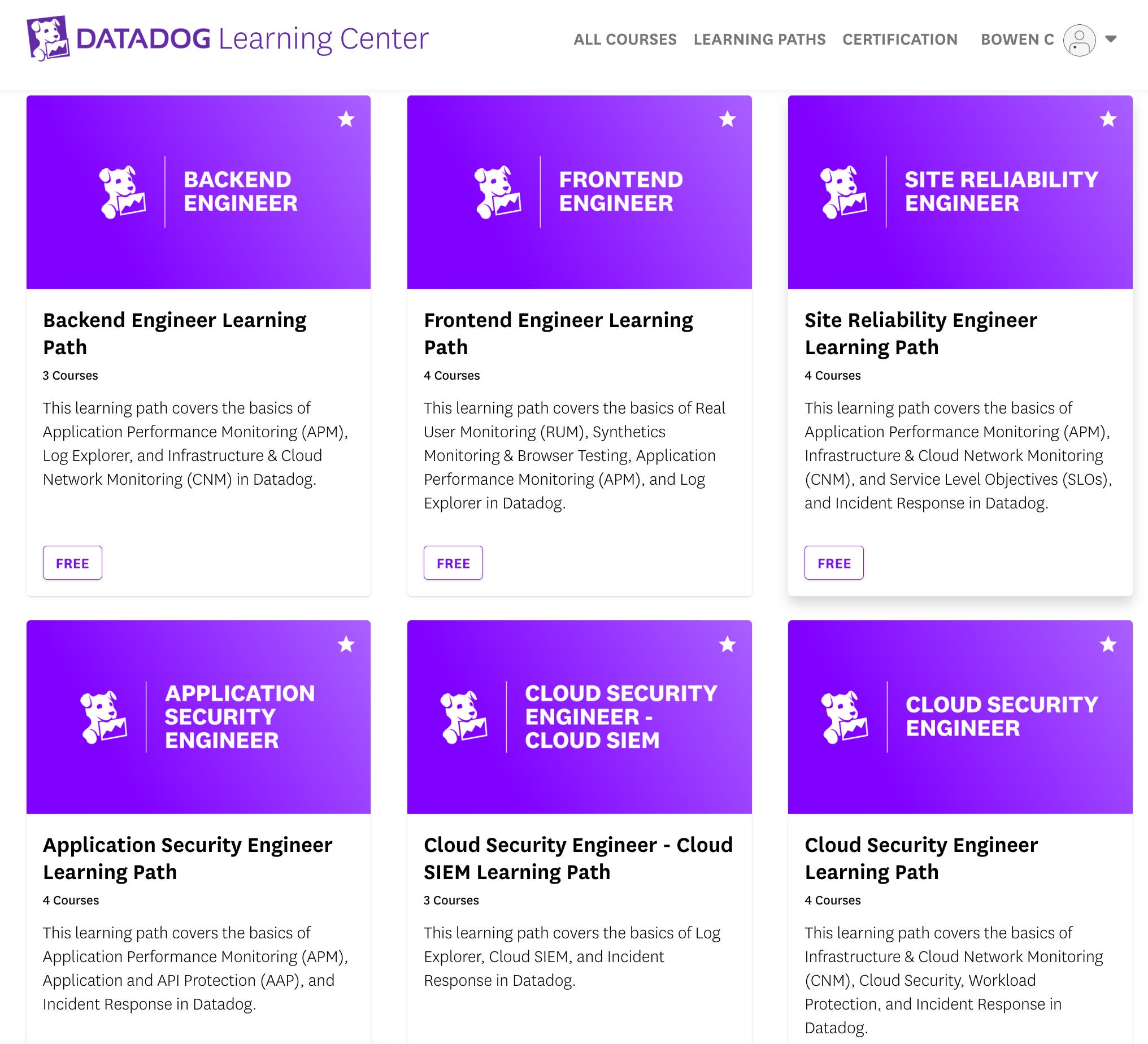The image size is (1148, 1044).
Task: Select the LEARNING PATHS navigation item
Action: click(760, 40)
